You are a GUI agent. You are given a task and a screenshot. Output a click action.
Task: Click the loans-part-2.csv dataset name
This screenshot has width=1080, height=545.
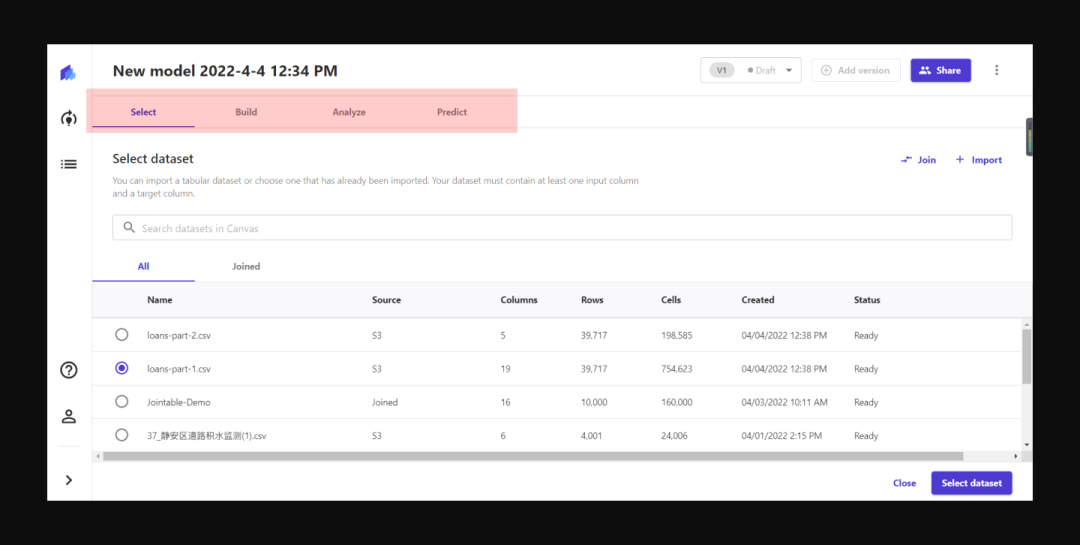[x=179, y=336]
